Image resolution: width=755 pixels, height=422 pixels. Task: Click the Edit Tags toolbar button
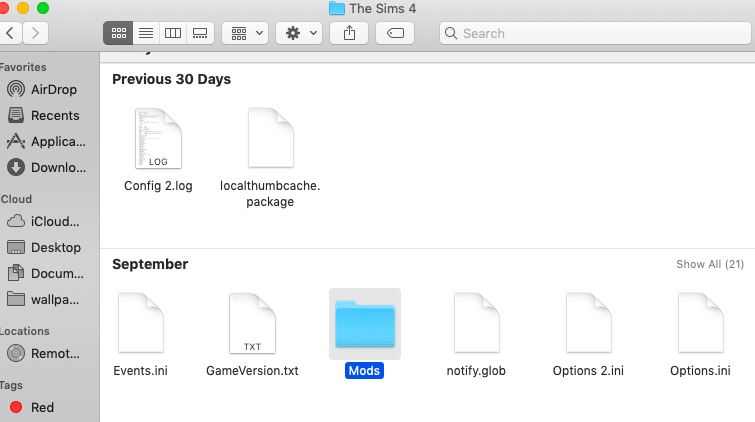tap(395, 33)
